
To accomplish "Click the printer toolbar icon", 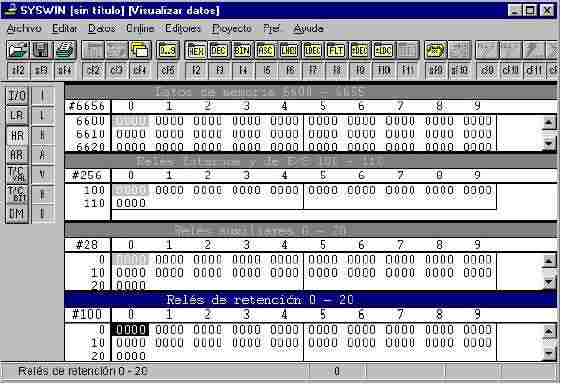I will (x=65, y=50).
